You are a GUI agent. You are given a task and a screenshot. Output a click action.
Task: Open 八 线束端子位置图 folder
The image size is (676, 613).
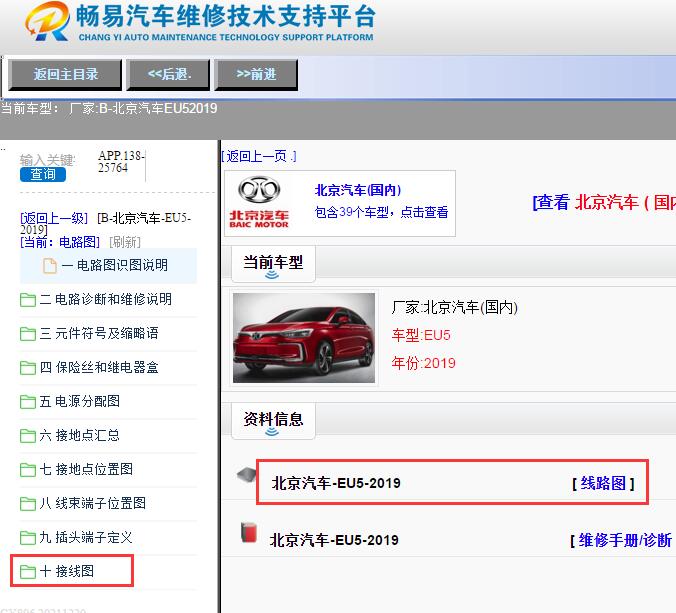pyautogui.click(x=92, y=504)
